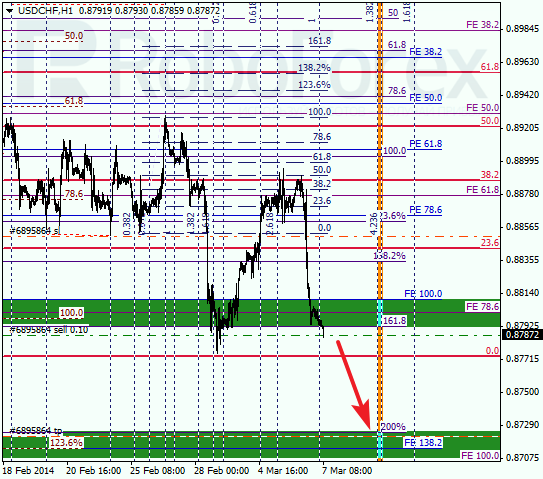The height and width of the screenshot is (479, 543).
Task: Click the FE 78.6 purple label on right
Action: click(x=482, y=307)
